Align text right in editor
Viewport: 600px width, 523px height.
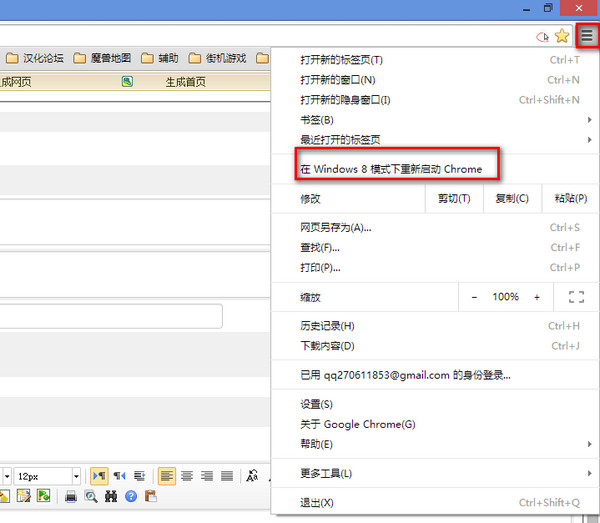pos(207,476)
